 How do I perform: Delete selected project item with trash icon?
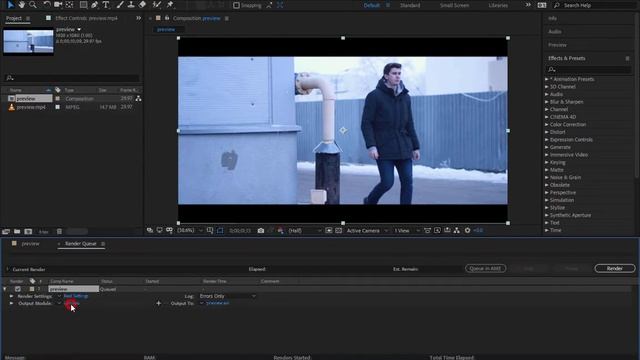pos(59,231)
